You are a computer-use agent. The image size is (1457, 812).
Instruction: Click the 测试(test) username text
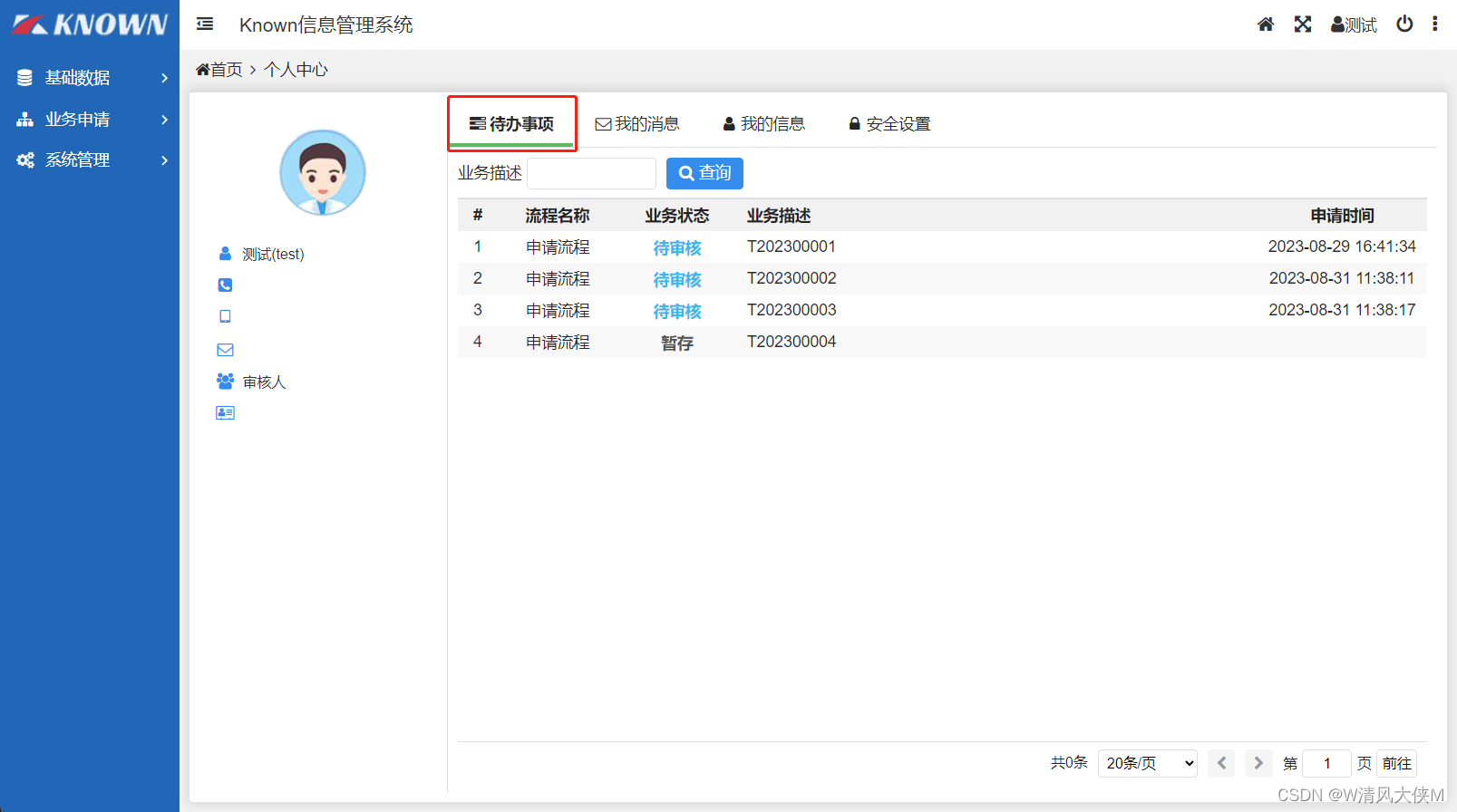coord(273,255)
